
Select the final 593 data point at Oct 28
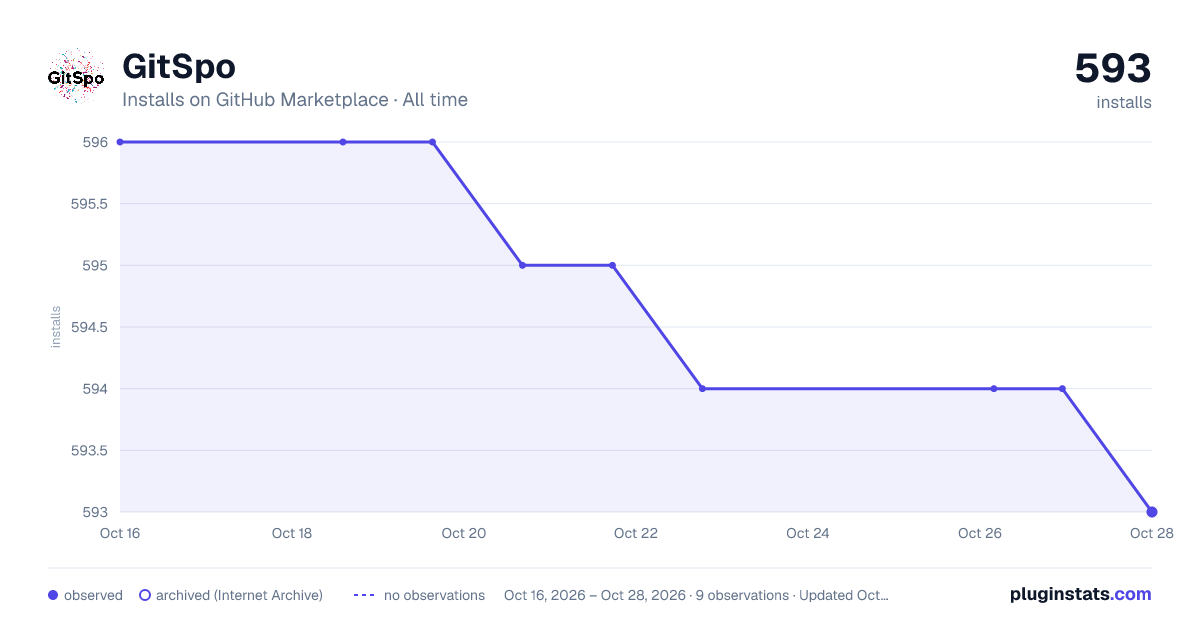pyautogui.click(x=1152, y=512)
